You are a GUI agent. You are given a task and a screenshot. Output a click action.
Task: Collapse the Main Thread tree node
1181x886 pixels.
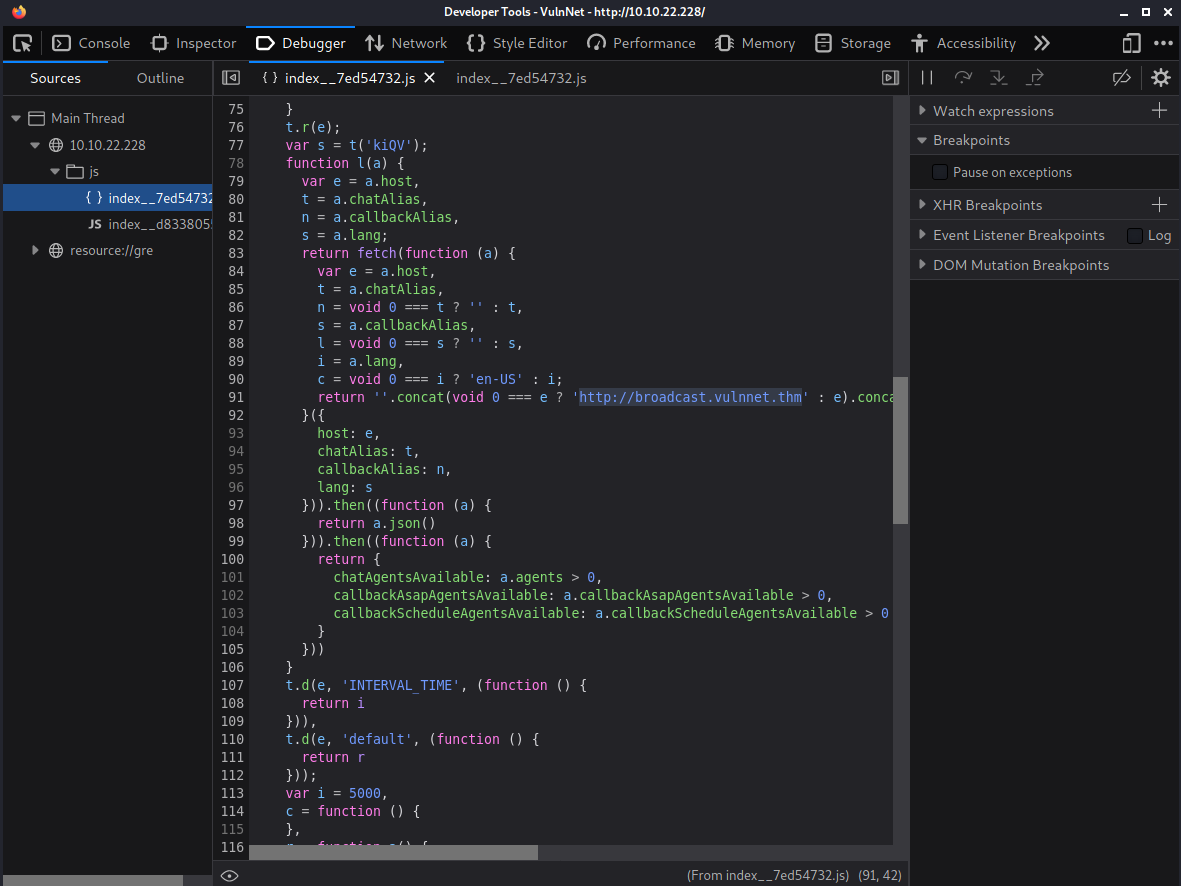tap(16, 118)
